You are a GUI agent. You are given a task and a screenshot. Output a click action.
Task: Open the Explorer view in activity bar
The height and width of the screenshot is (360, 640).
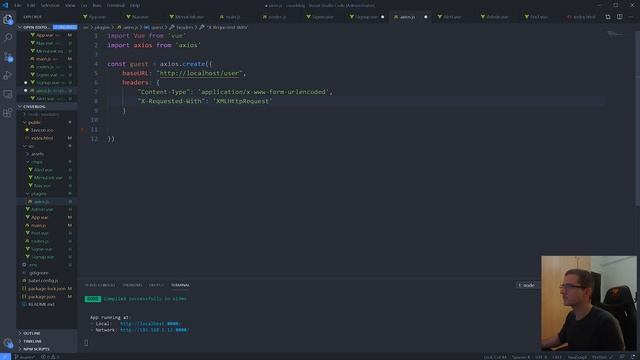pos(8,19)
